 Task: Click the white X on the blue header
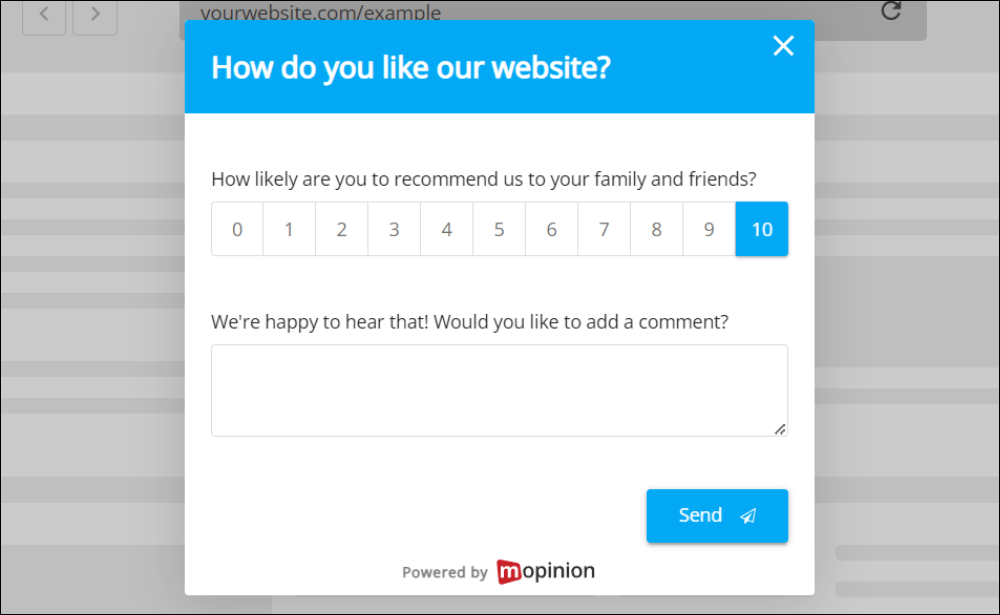(x=783, y=45)
